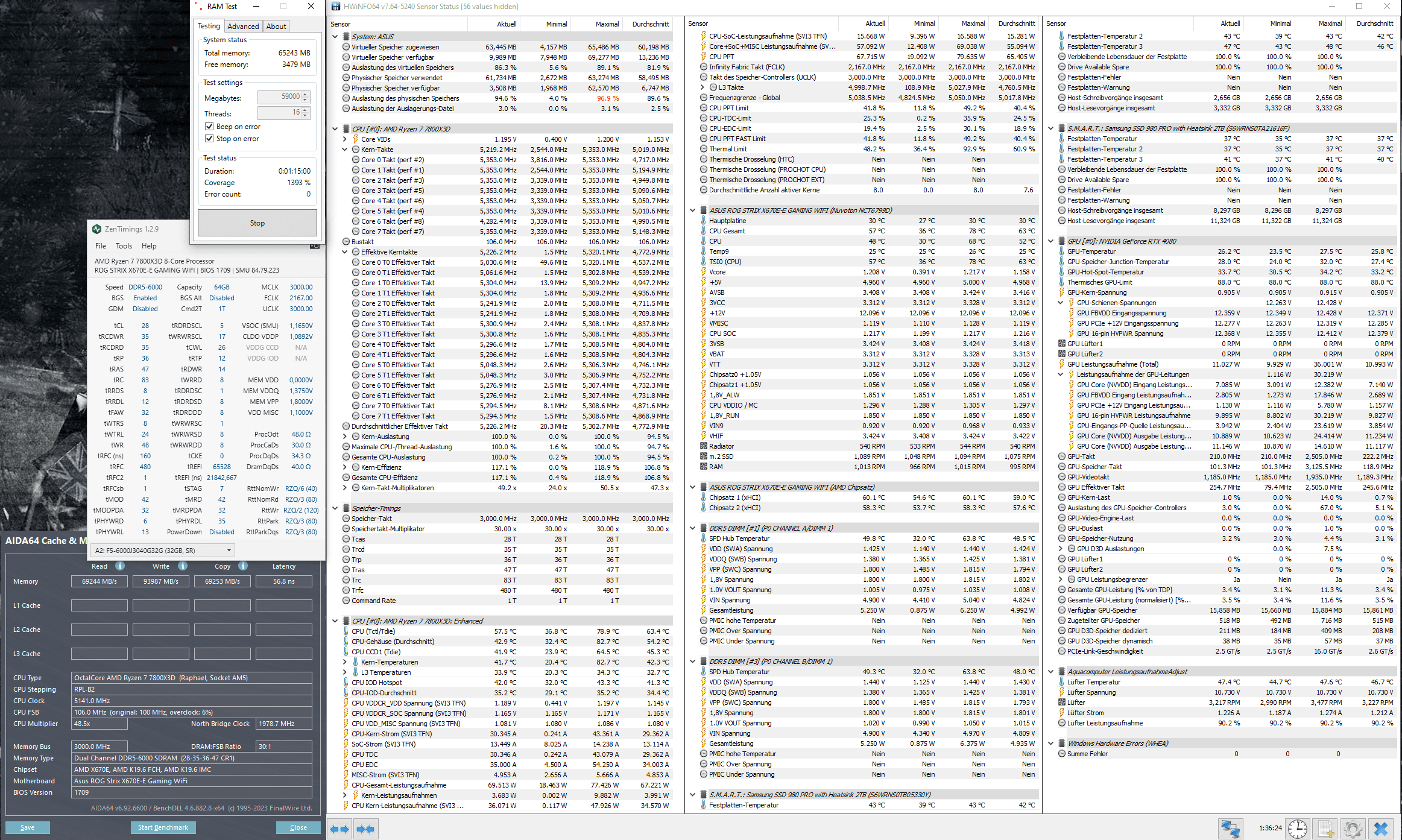This screenshot has height=840, width=1402.
Task: Click the shrink sensor columns arrows icon
Action: tap(365, 829)
